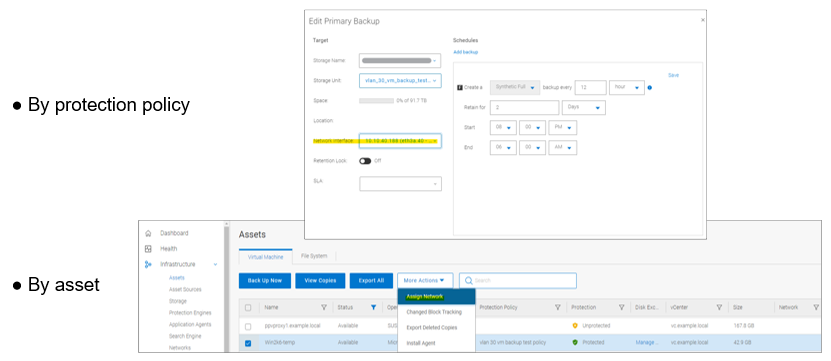Click the Manage link in Win2k6-temp row
Screen dimensions: 831x361
point(647,342)
